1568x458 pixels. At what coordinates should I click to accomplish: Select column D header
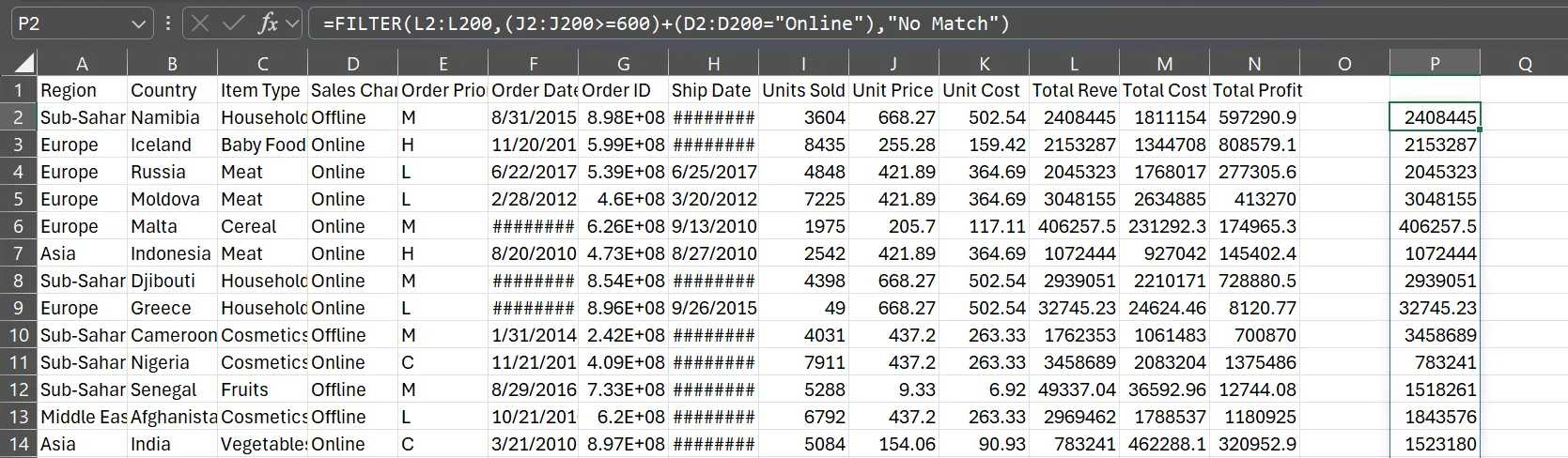click(x=352, y=64)
